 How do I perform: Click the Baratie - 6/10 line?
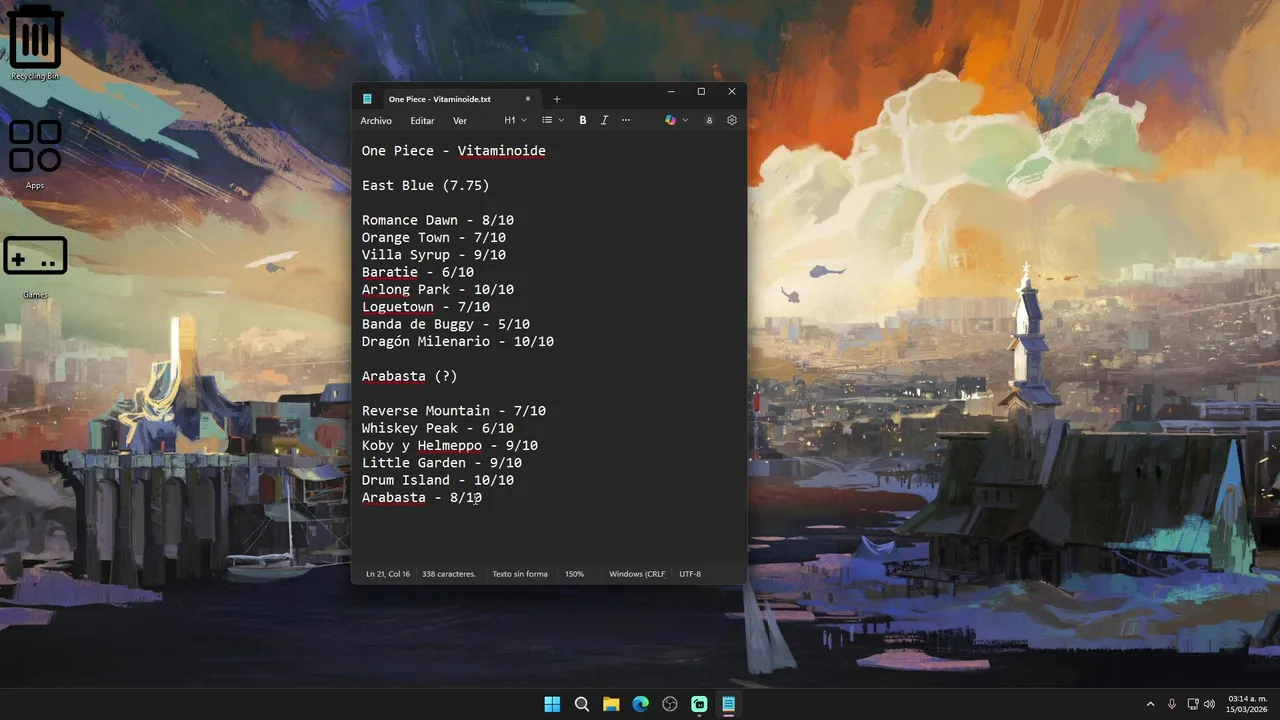418,272
